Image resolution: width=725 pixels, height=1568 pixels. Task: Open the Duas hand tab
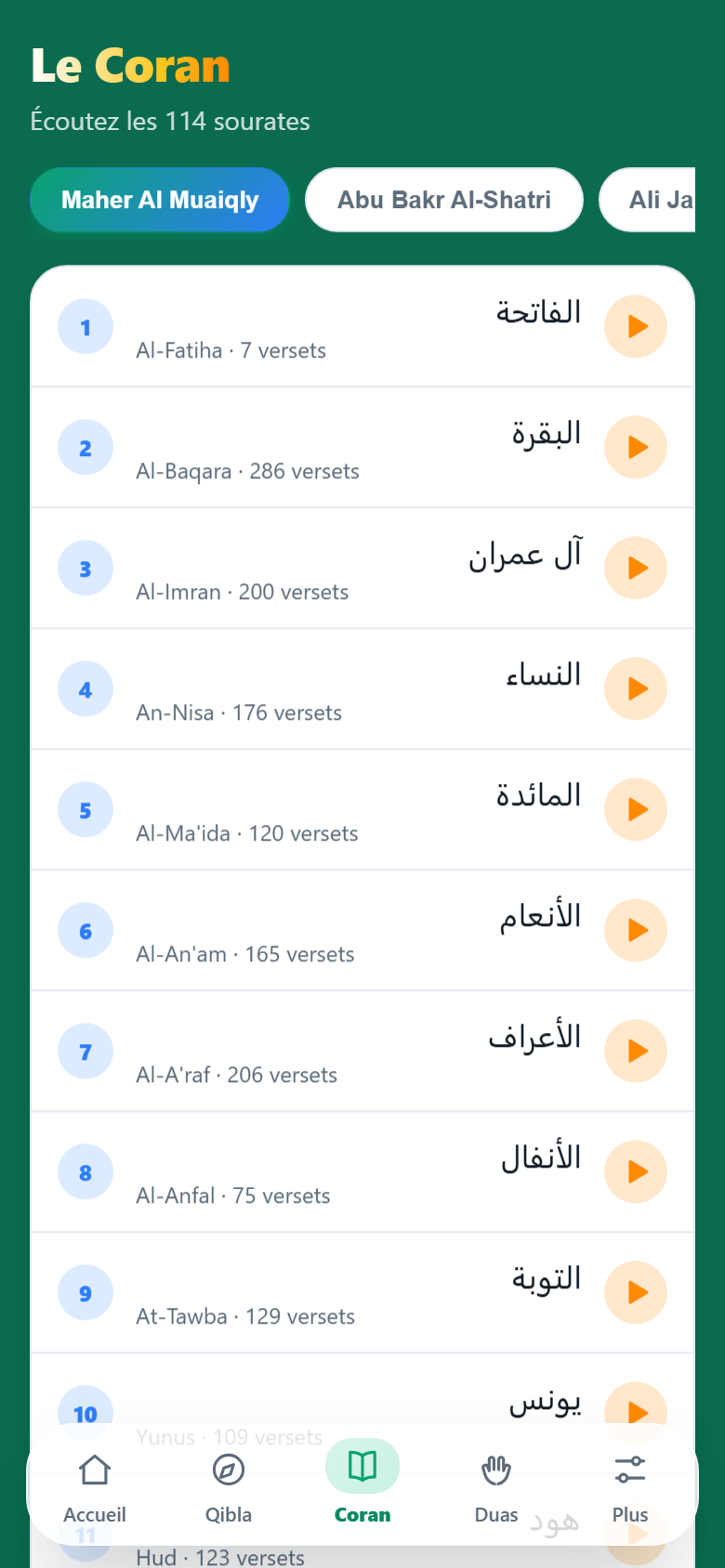point(496,1486)
